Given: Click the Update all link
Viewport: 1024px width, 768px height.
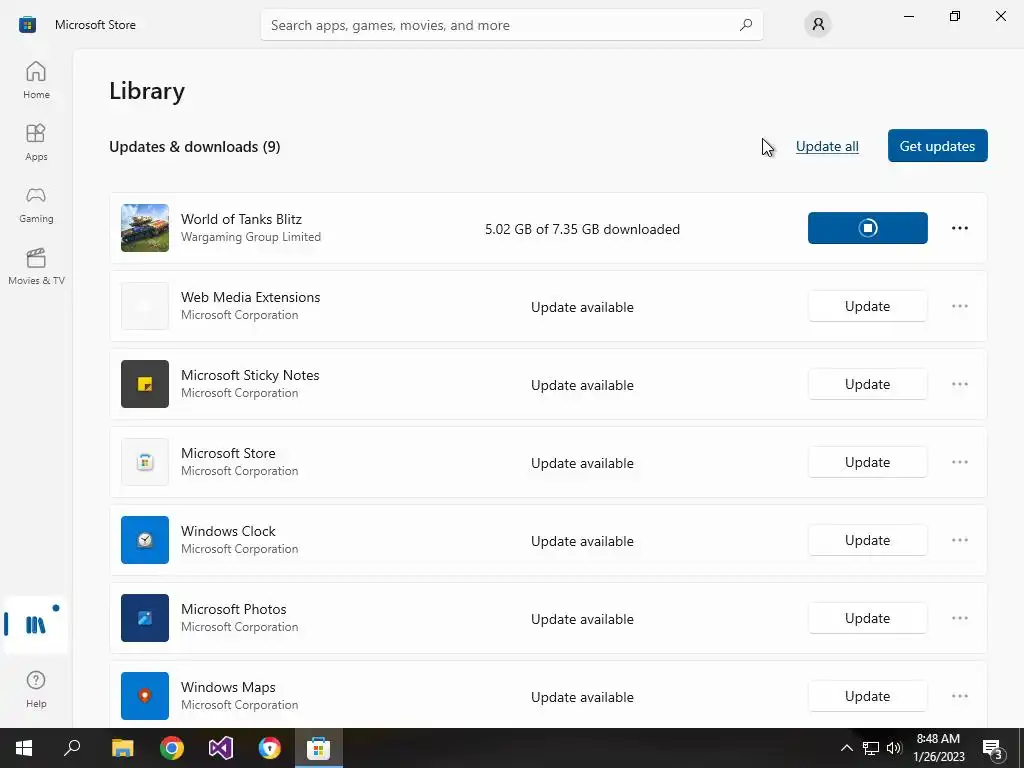Looking at the screenshot, I should point(827,146).
